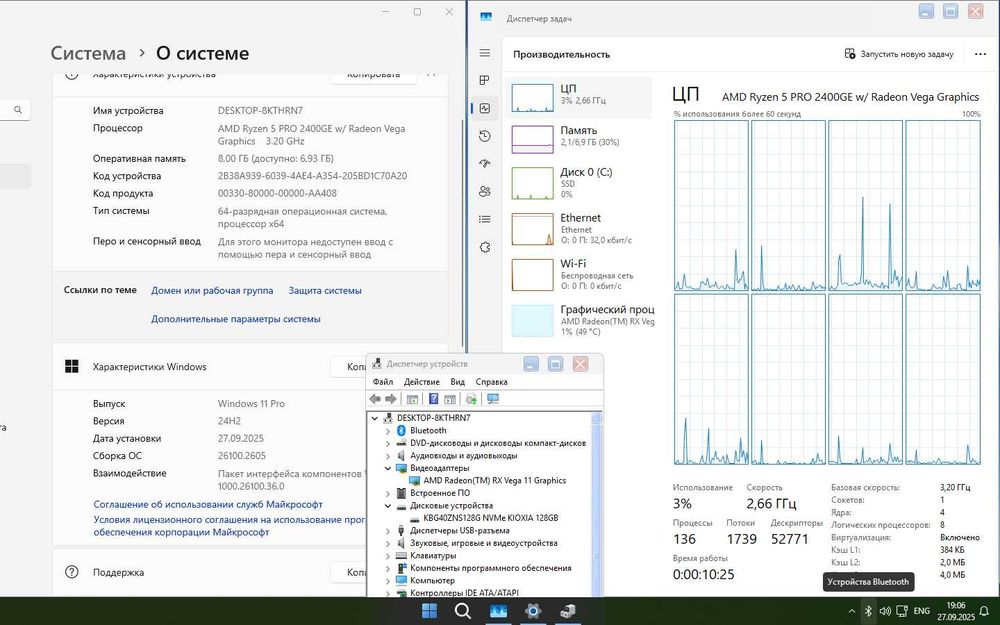Toggle console tree icon in Device Manager toolbar
This screenshot has width=1000, height=625.
point(412,399)
